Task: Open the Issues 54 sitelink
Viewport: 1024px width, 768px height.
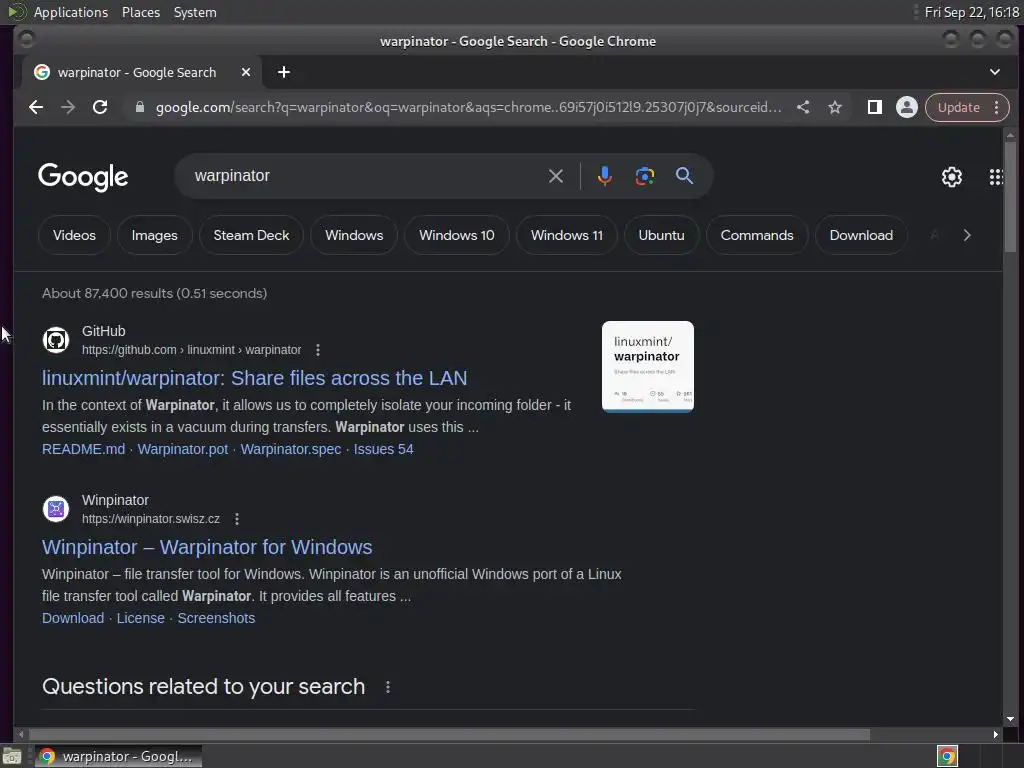Action: point(383,449)
